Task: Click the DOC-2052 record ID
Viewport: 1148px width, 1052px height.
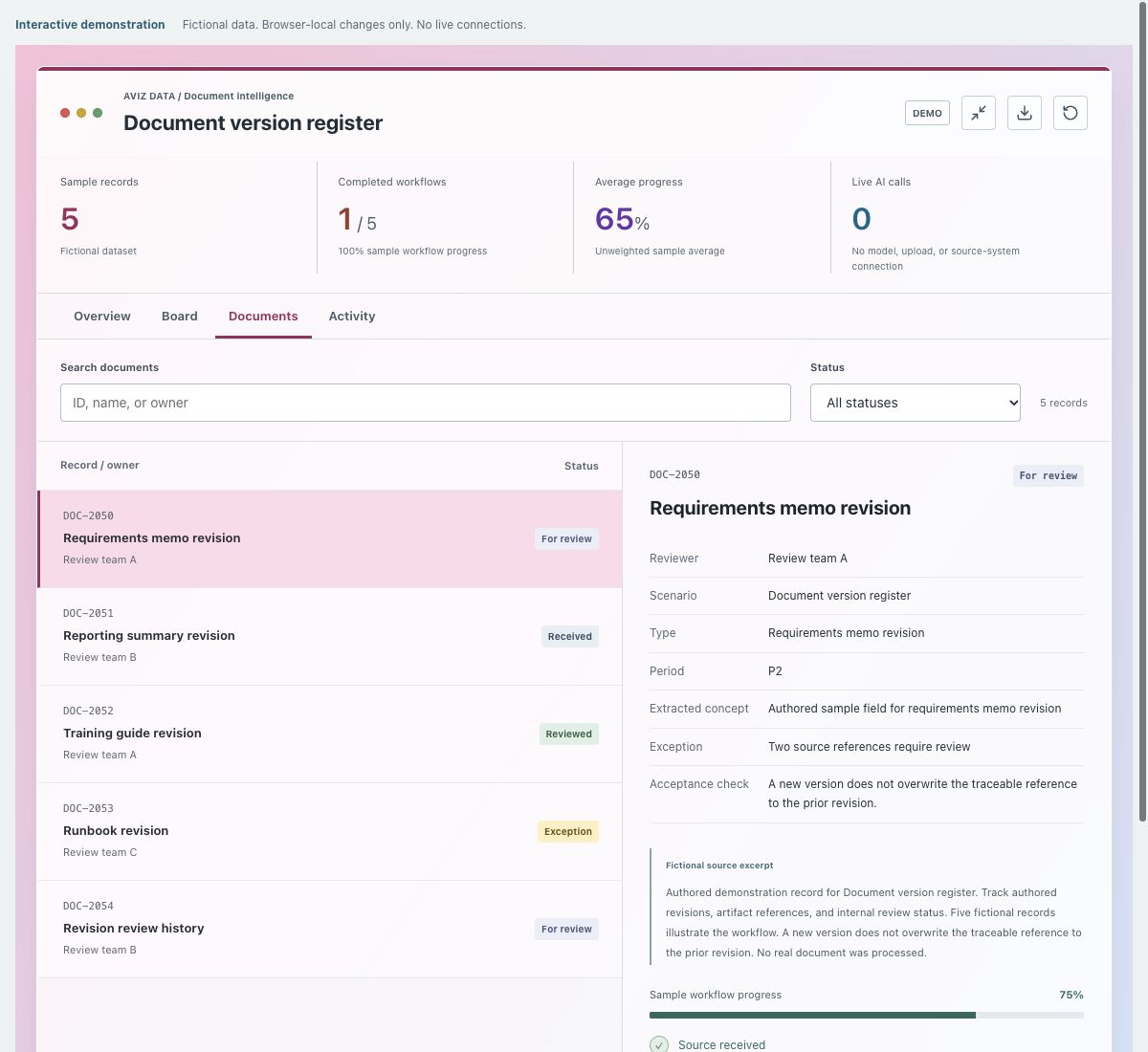Action: click(88, 711)
